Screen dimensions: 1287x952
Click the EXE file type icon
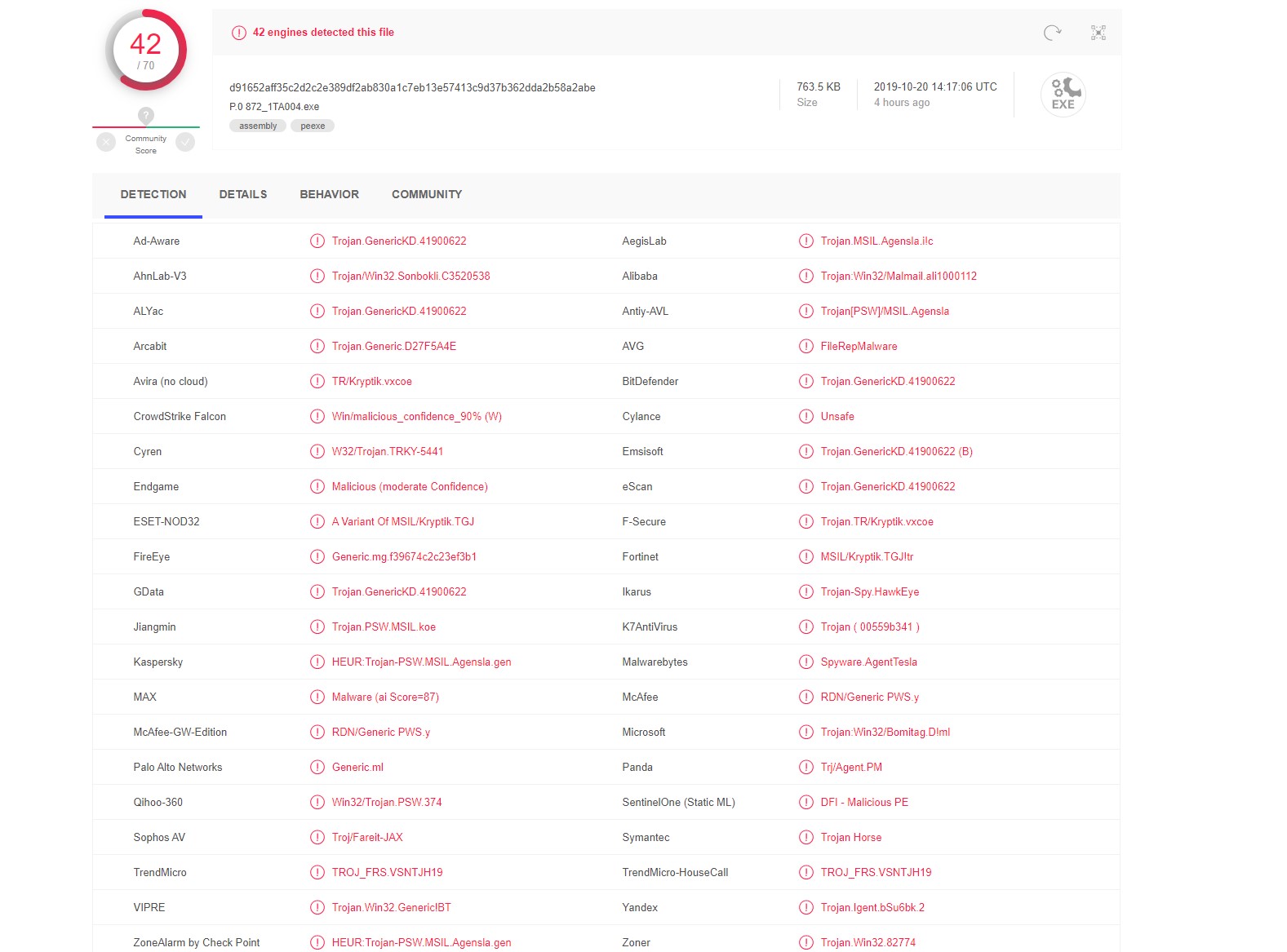point(1063,95)
